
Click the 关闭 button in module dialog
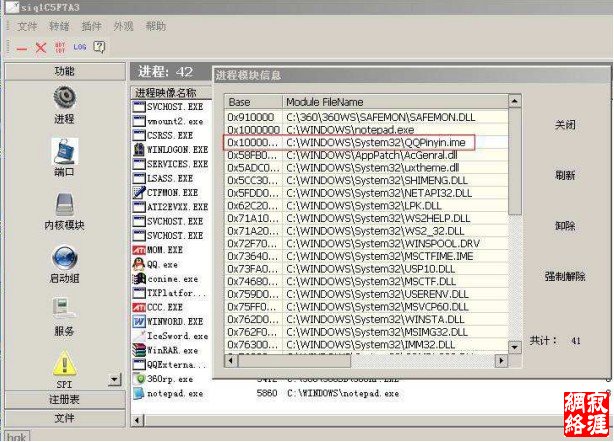(565, 125)
